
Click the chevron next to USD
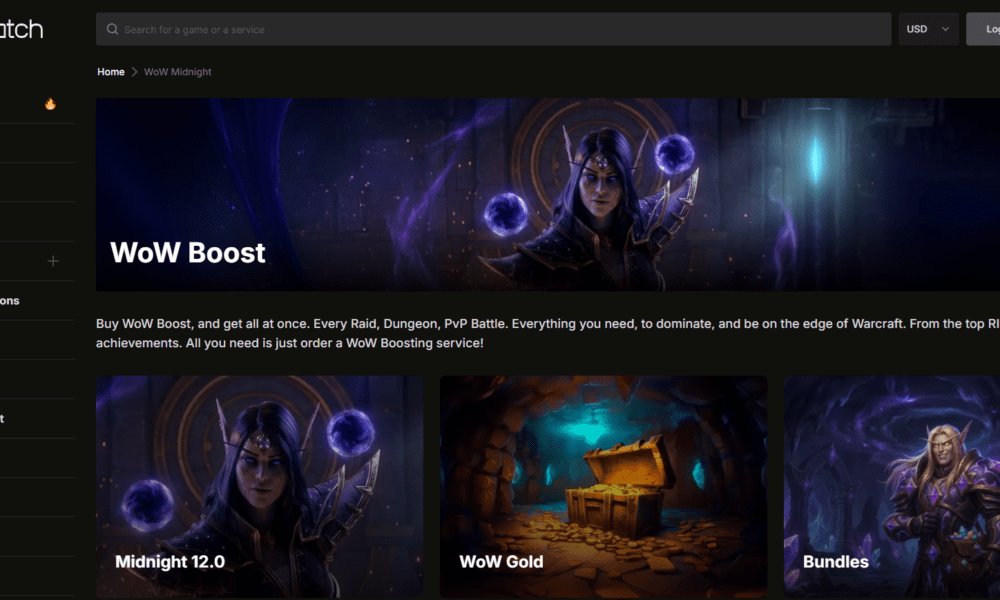(x=946, y=29)
